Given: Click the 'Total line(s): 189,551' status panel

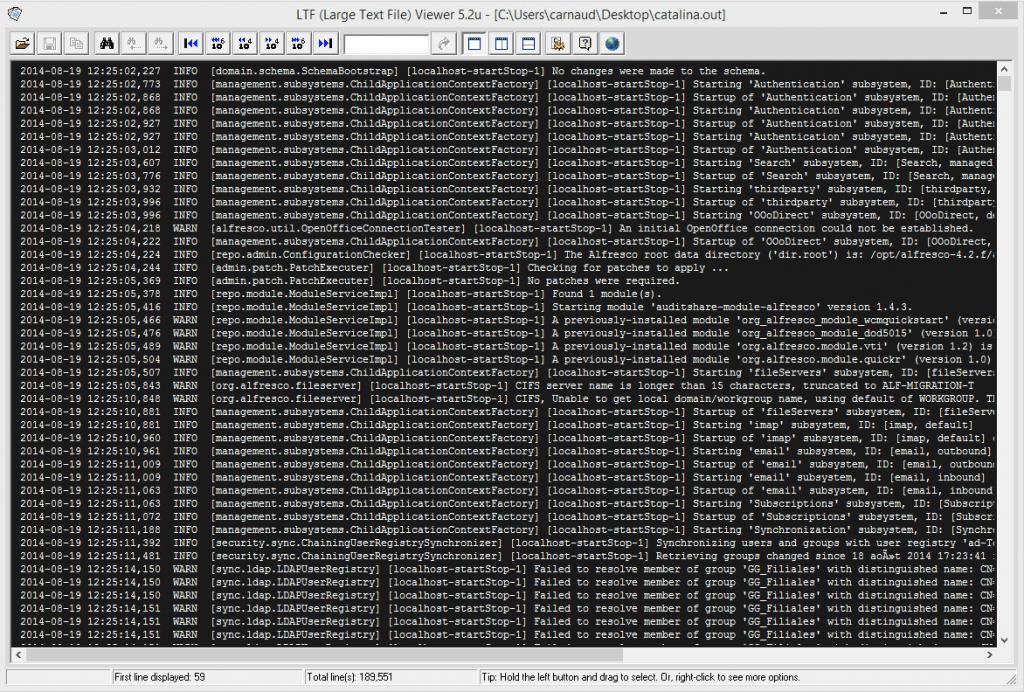Looking at the screenshot, I should 390,677.
